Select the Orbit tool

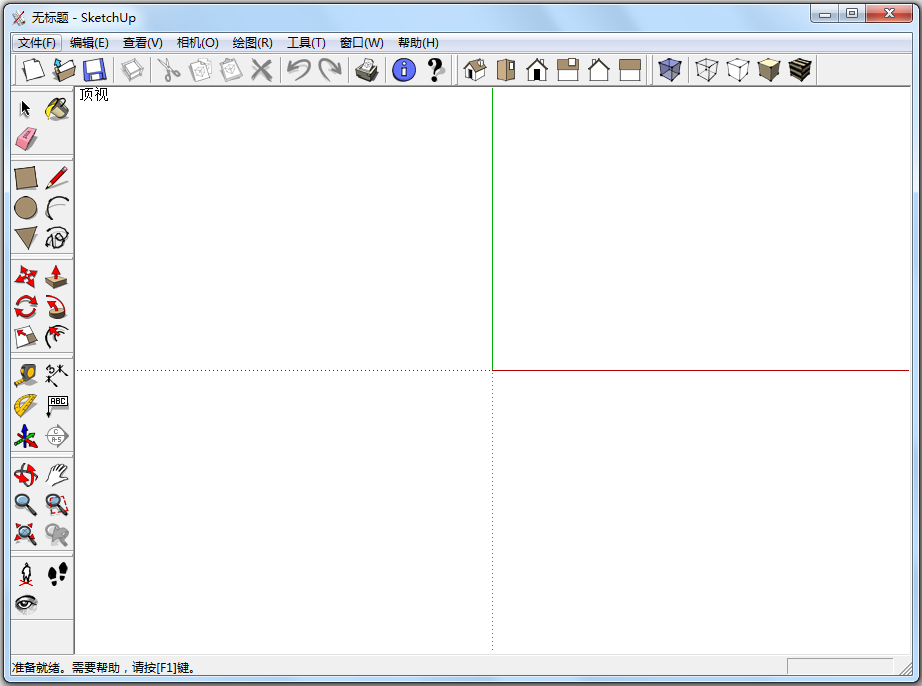(24, 473)
